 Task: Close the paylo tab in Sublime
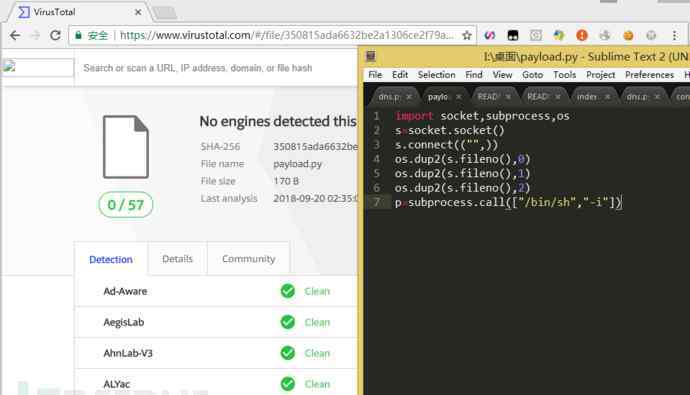(459, 96)
